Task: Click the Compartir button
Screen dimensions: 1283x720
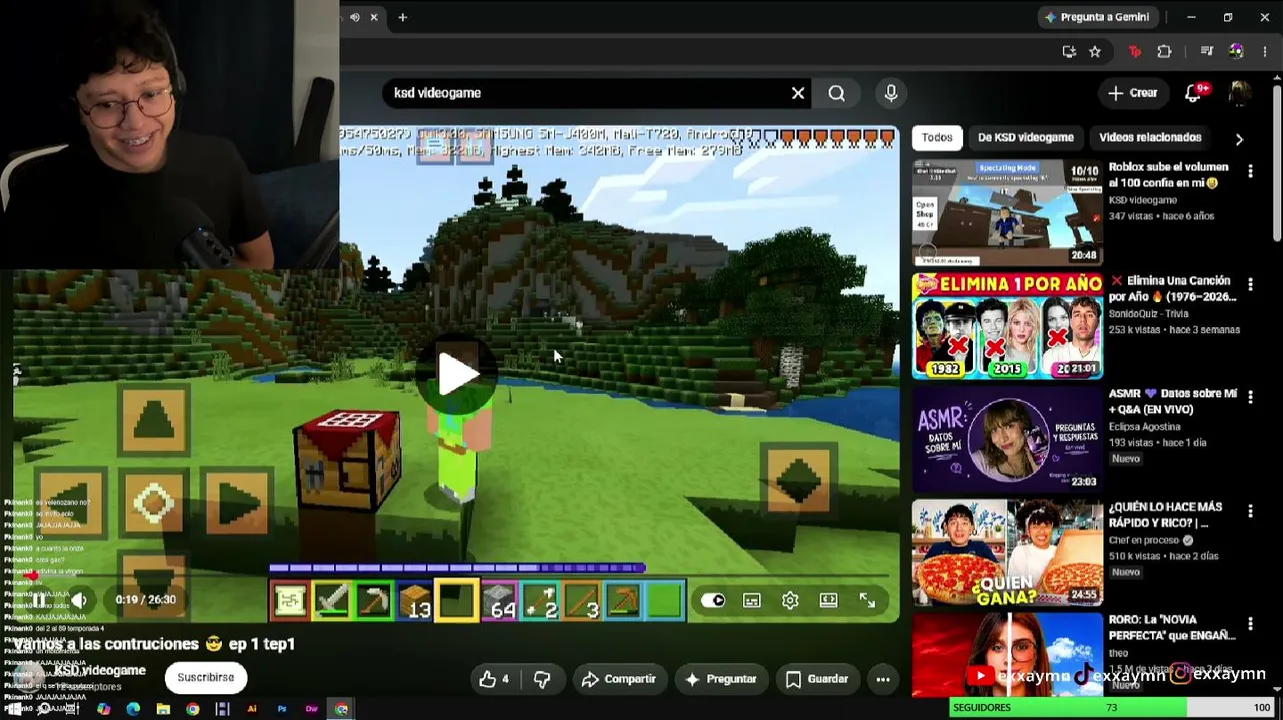Action: click(x=619, y=679)
